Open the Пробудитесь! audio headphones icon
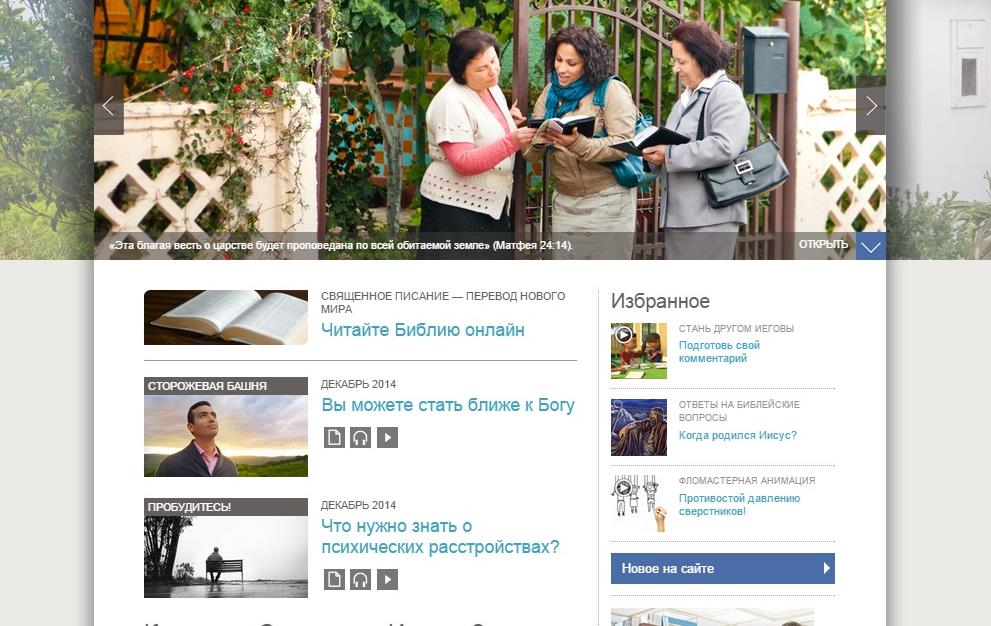 tap(361, 579)
